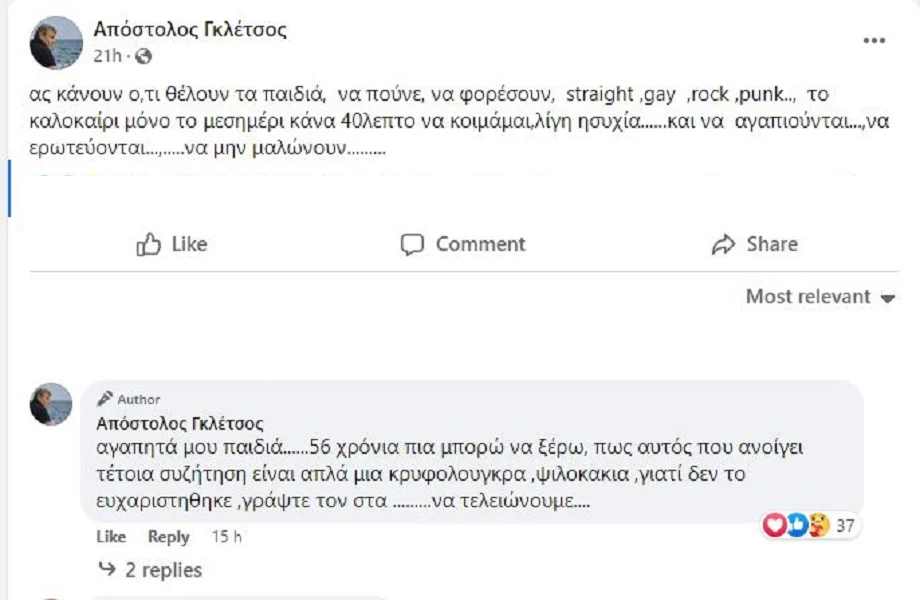Open the post's 21h timestamp link
920x600 pixels.
click(x=107, y=56)
